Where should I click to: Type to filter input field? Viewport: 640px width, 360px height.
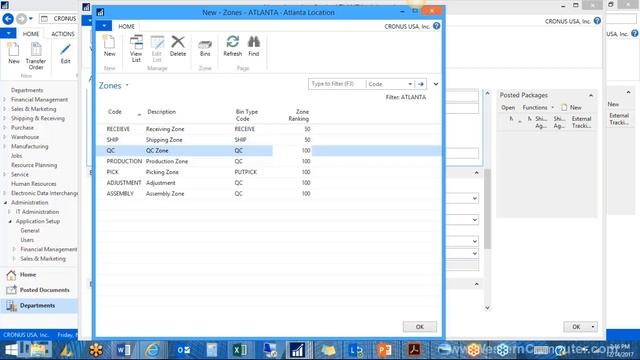coord(337,84)
